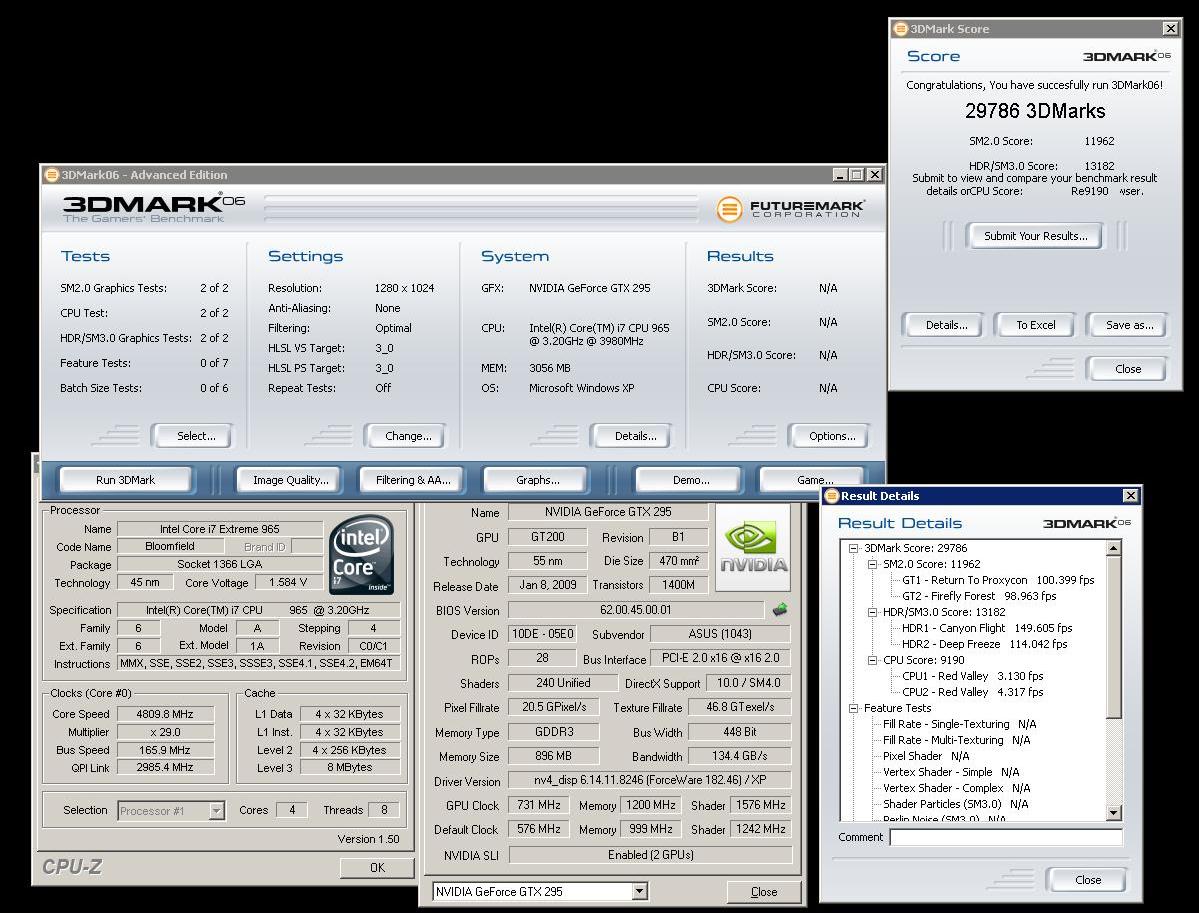The image size is (1199, 913).
Task: Collapse the CPU Score: 9190 node
Action: coord(872,661)
